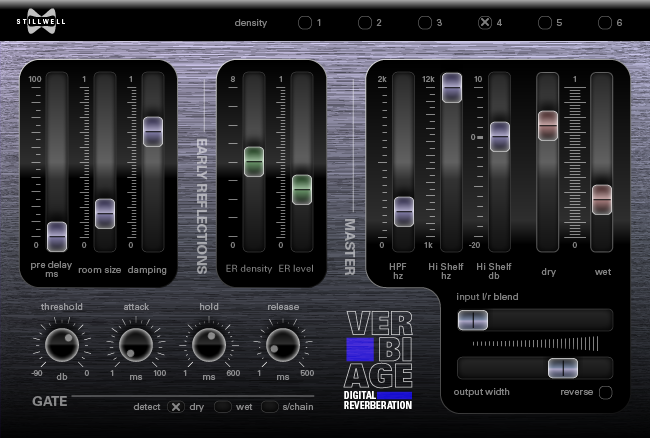Click the gate attack knob

tap(136, 345)
